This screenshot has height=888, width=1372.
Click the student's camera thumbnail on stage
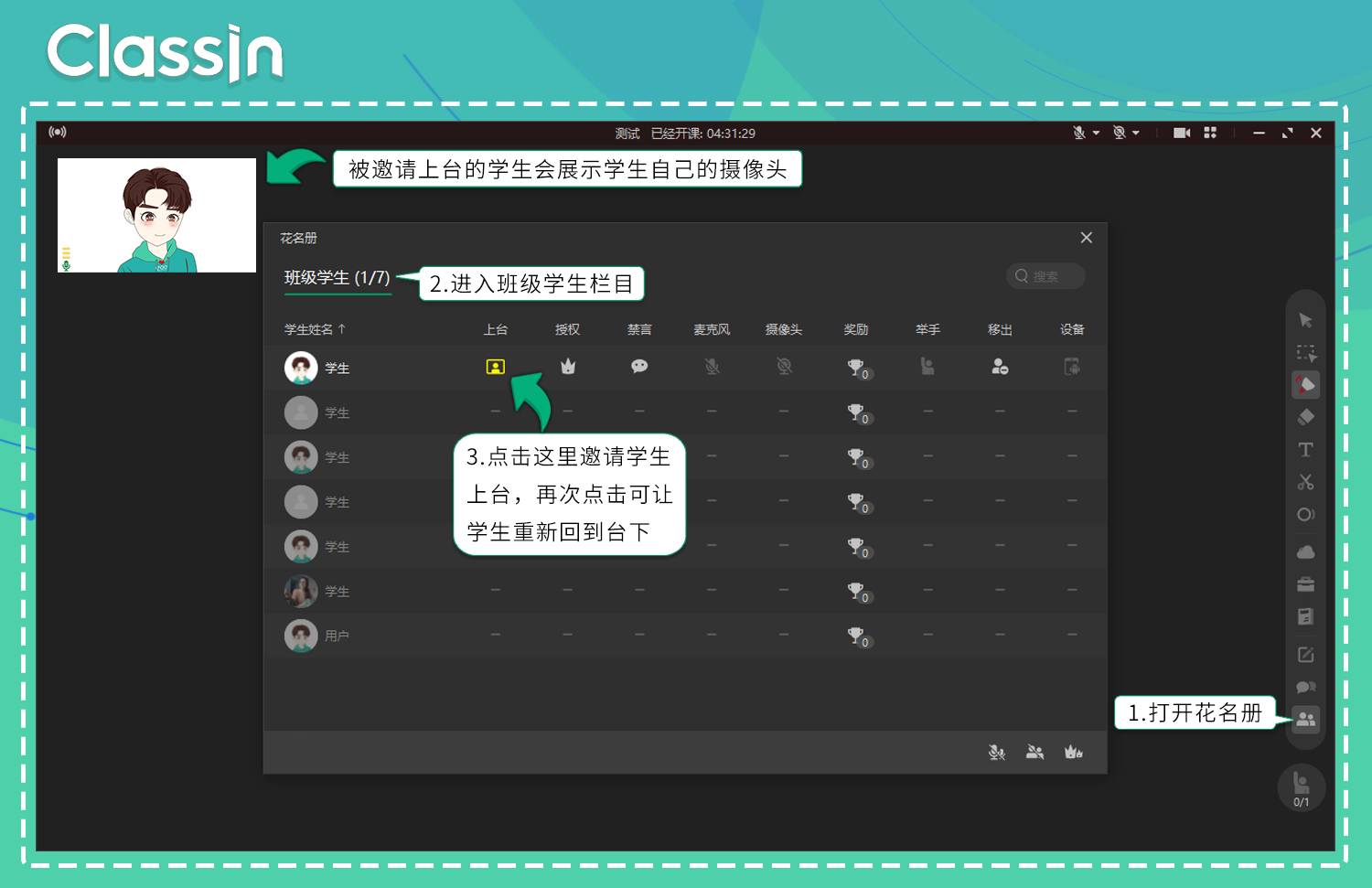pos(156,215)
